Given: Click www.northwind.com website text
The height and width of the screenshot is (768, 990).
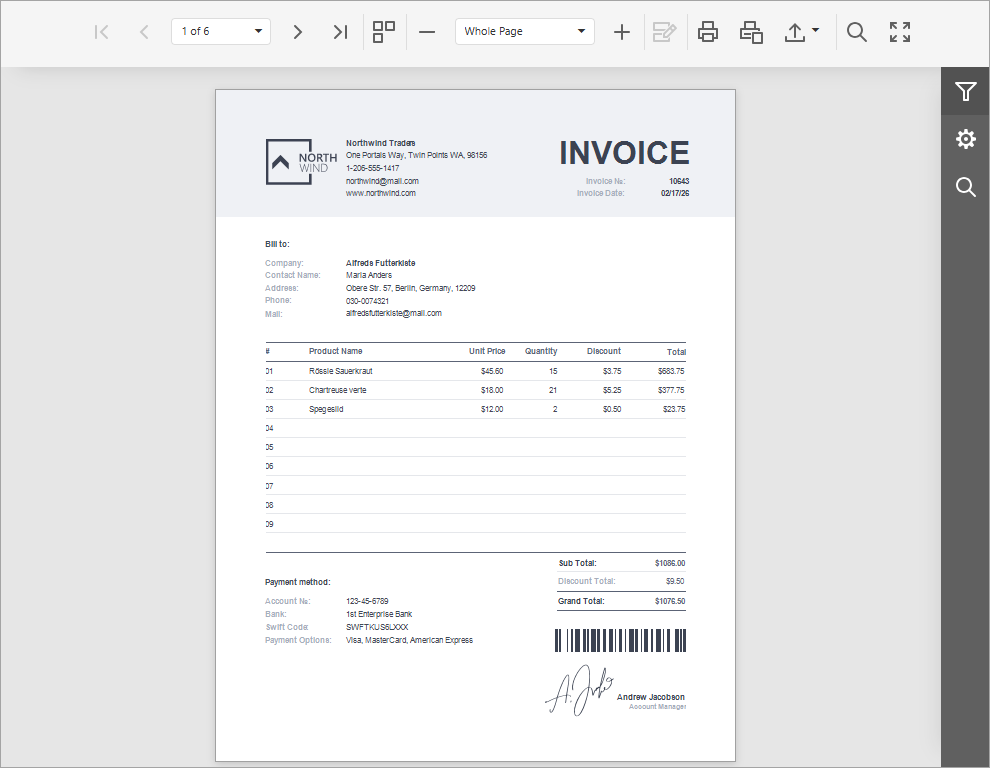Looking at the screenshot, I should 381,193.
